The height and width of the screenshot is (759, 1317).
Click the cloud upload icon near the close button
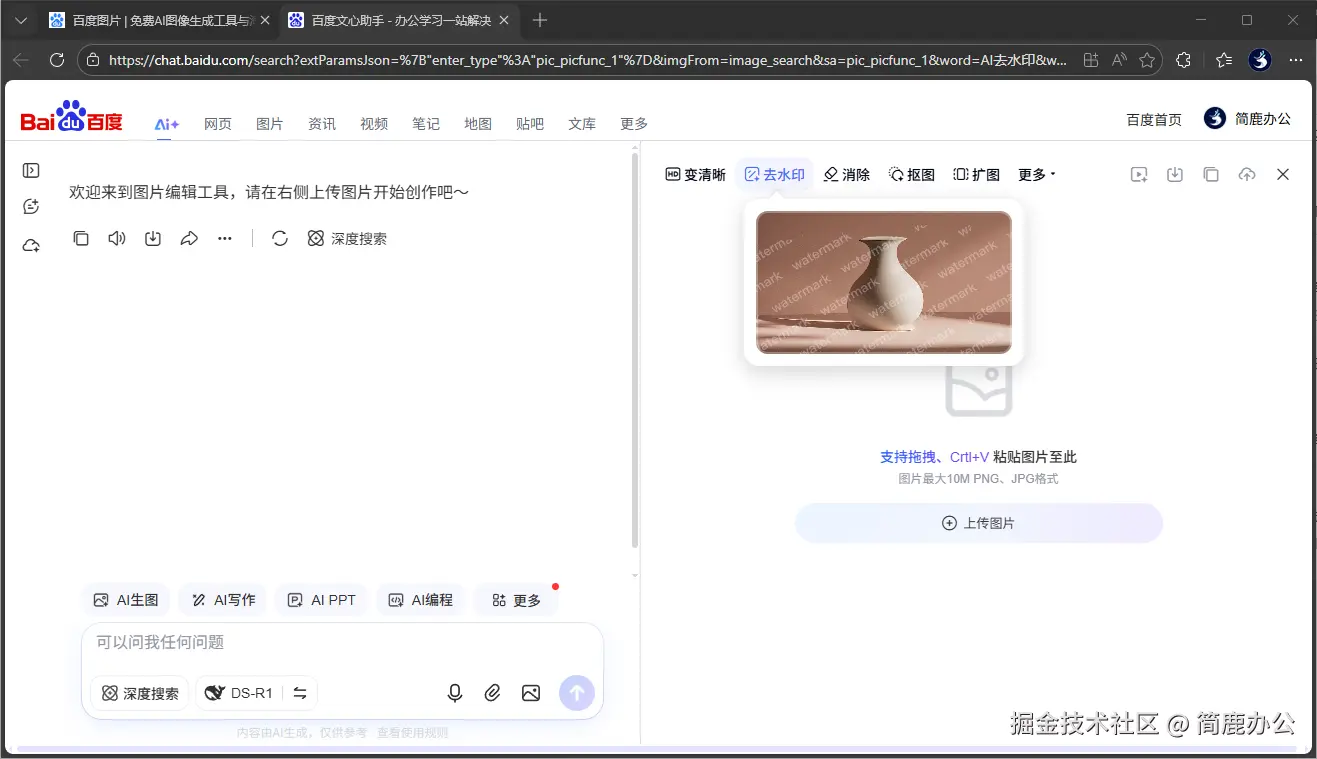[x=1247, y=174]
